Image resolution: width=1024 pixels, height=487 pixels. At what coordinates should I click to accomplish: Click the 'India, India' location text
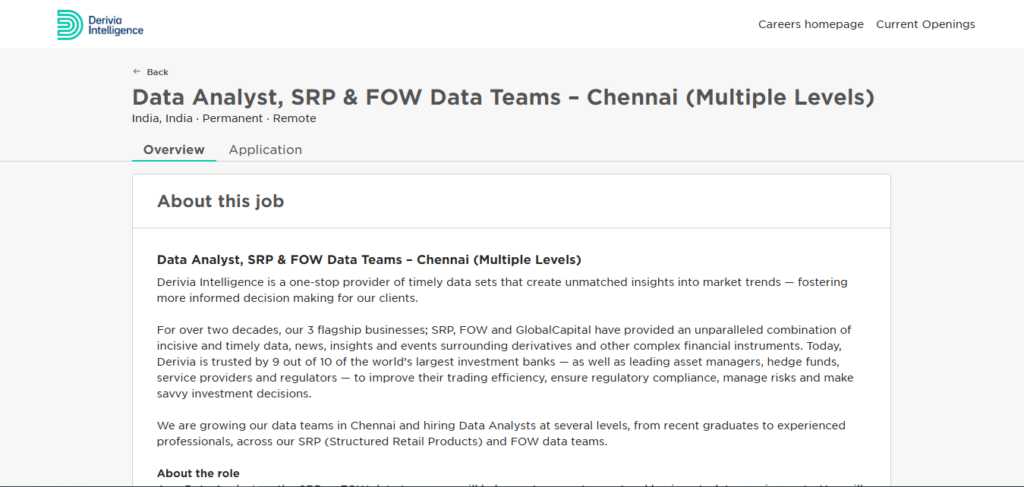[x=162, y=118]
